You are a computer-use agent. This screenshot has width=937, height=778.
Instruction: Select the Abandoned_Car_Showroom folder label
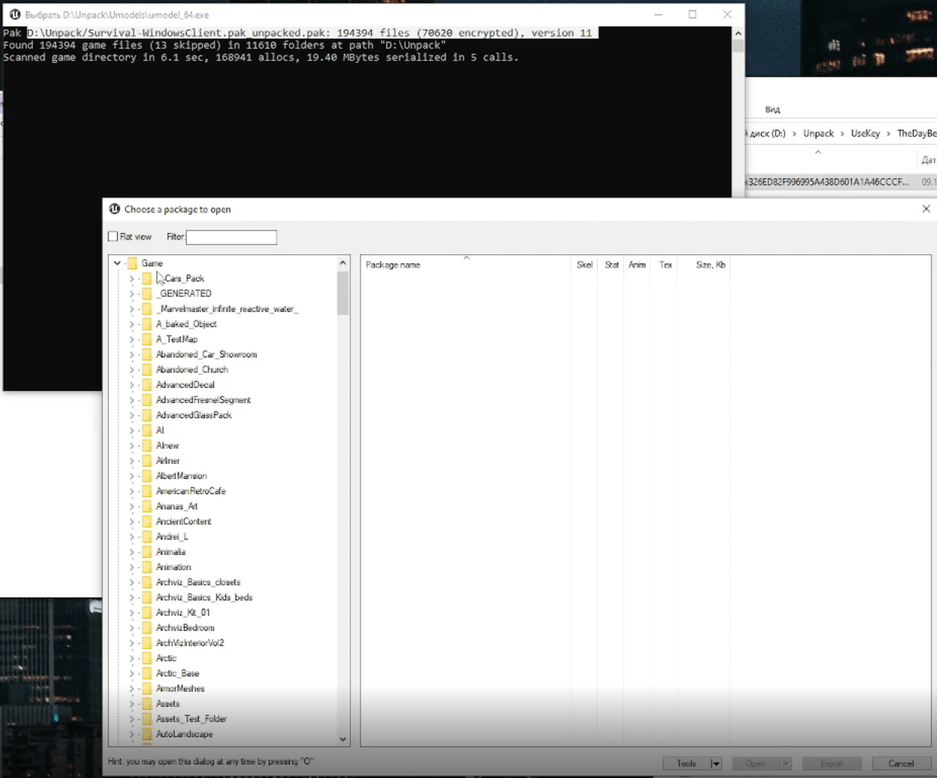206,354
